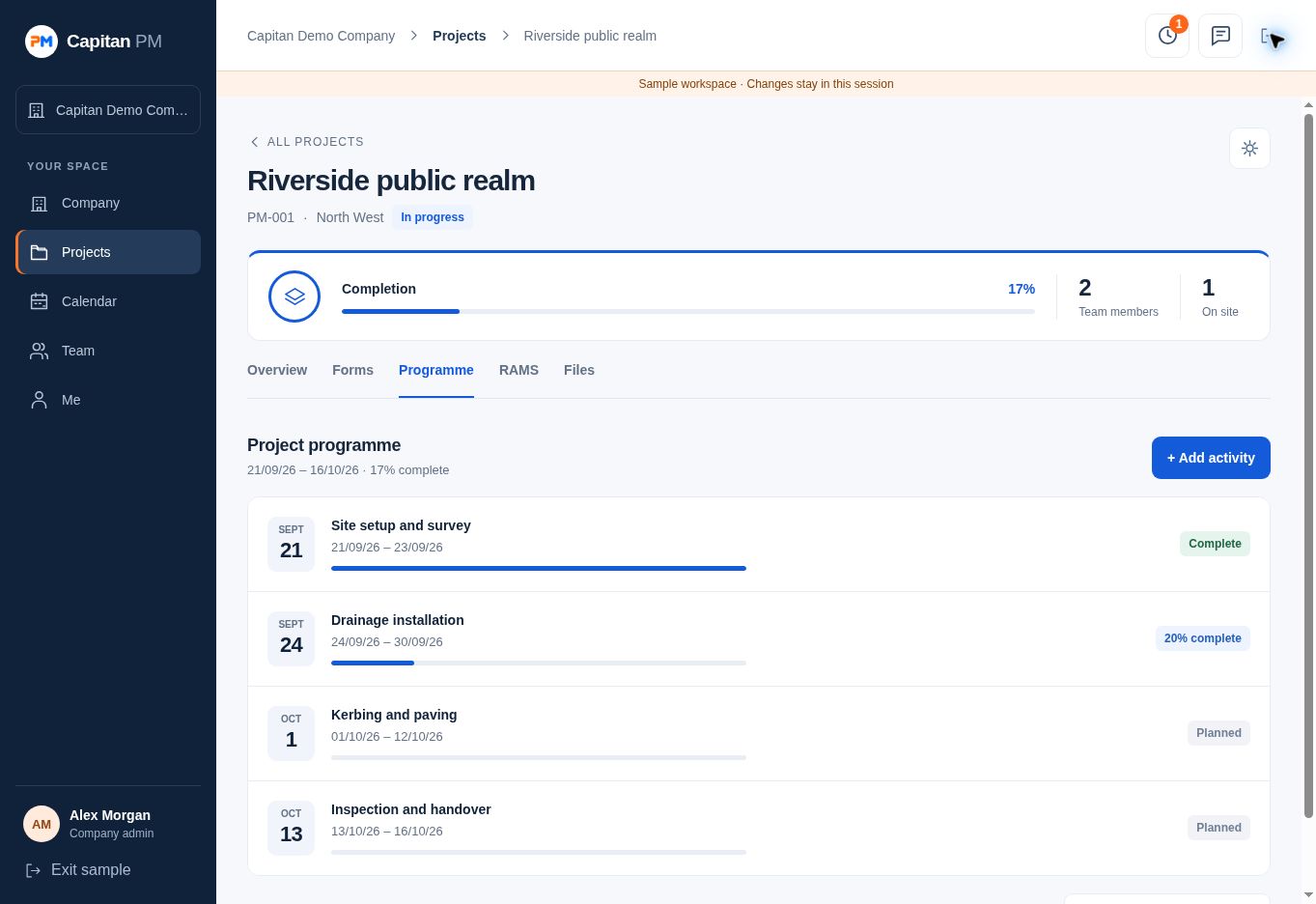Click the overall Completion progress bar

[688, 311]
